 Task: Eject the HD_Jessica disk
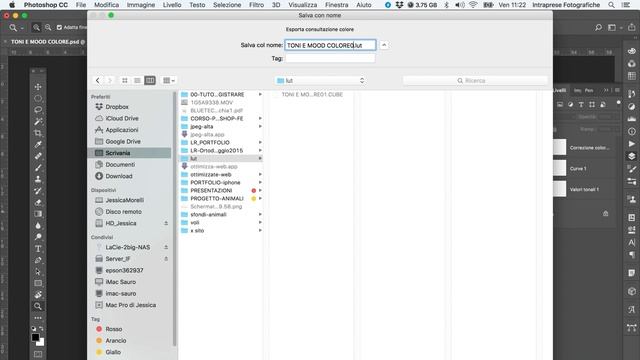tap(166, 223)
